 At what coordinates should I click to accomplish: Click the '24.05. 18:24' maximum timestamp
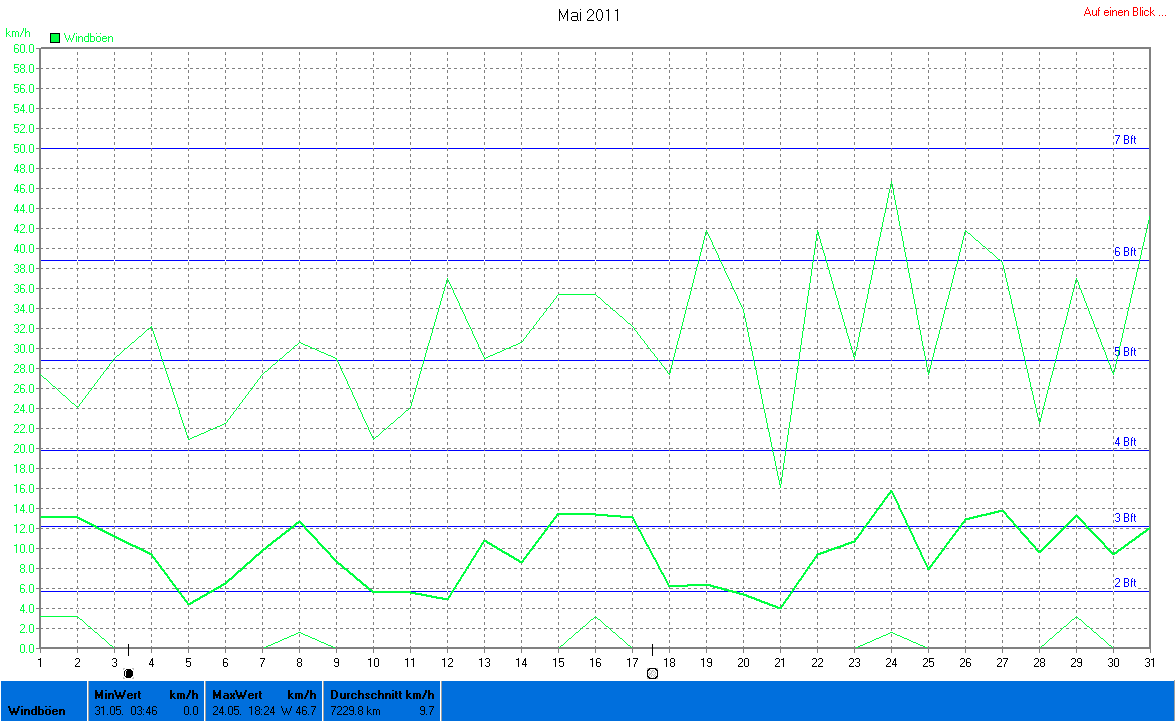(244, 711)
